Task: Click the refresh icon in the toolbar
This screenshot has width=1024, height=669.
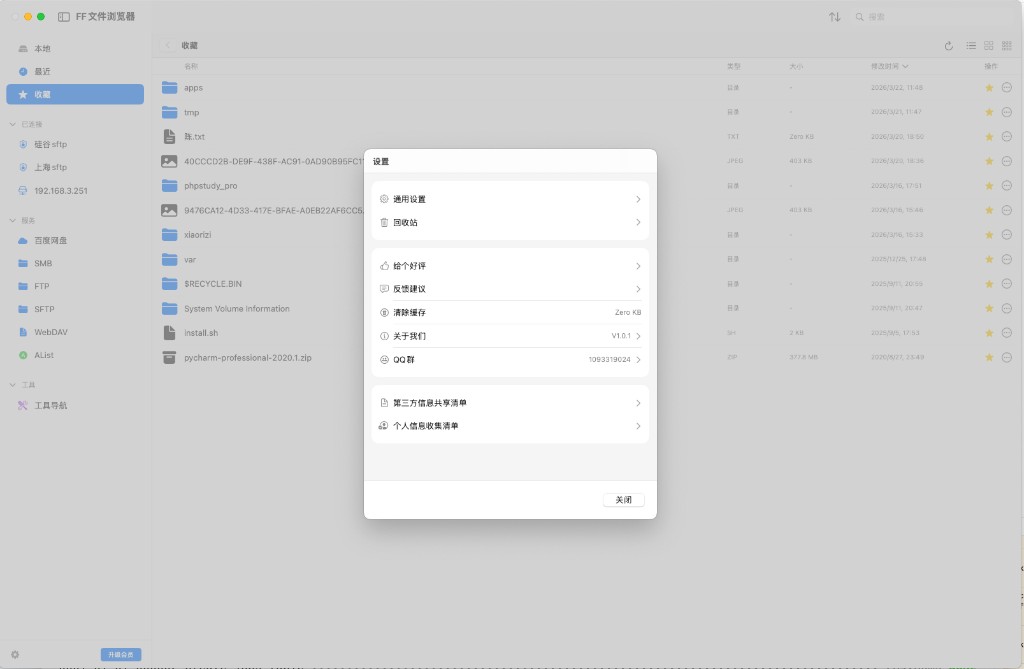Action: pyautogui.click(x=949, y=46)
